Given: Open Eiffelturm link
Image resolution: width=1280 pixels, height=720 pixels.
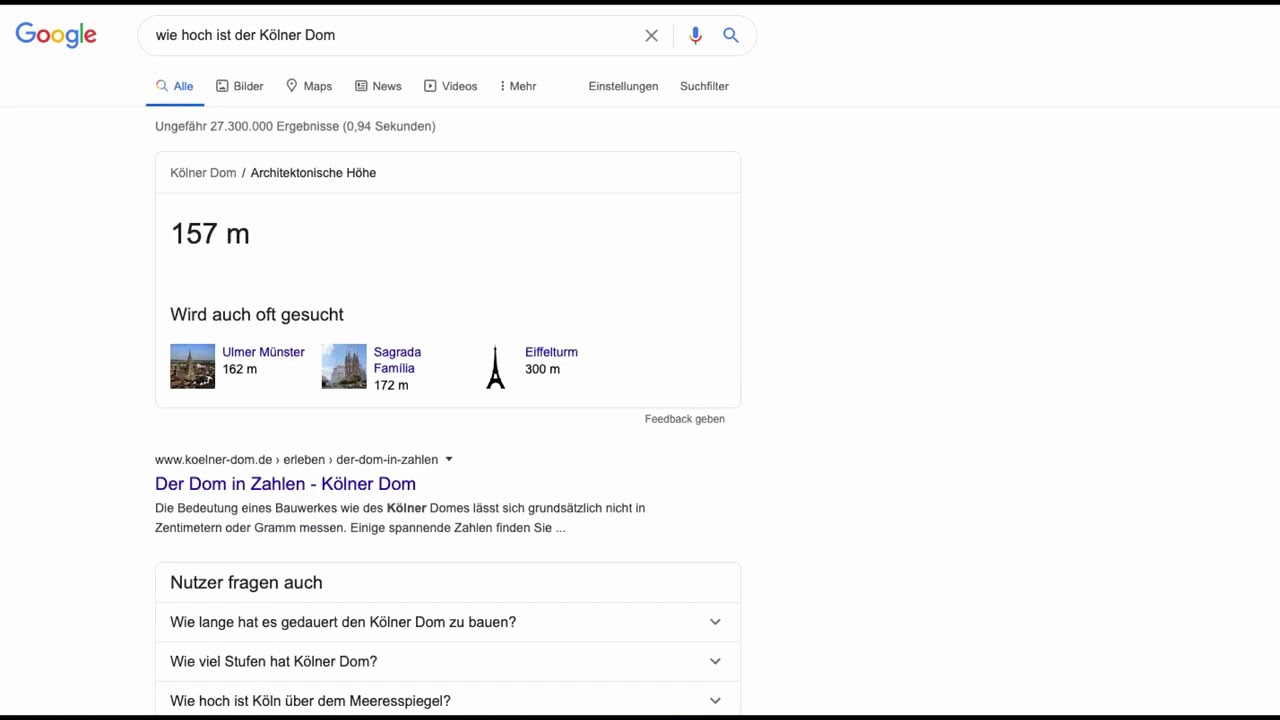Looking at the screenshot, I should (551, 352).
